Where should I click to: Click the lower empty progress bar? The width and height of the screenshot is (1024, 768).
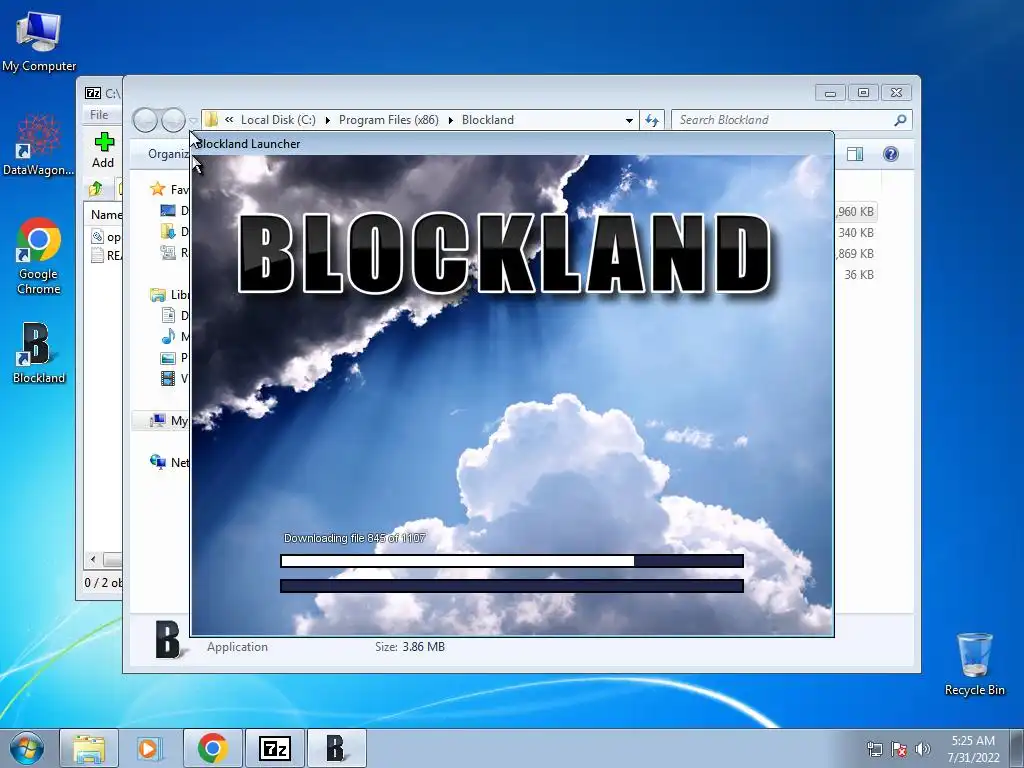(x=512, y=586)
